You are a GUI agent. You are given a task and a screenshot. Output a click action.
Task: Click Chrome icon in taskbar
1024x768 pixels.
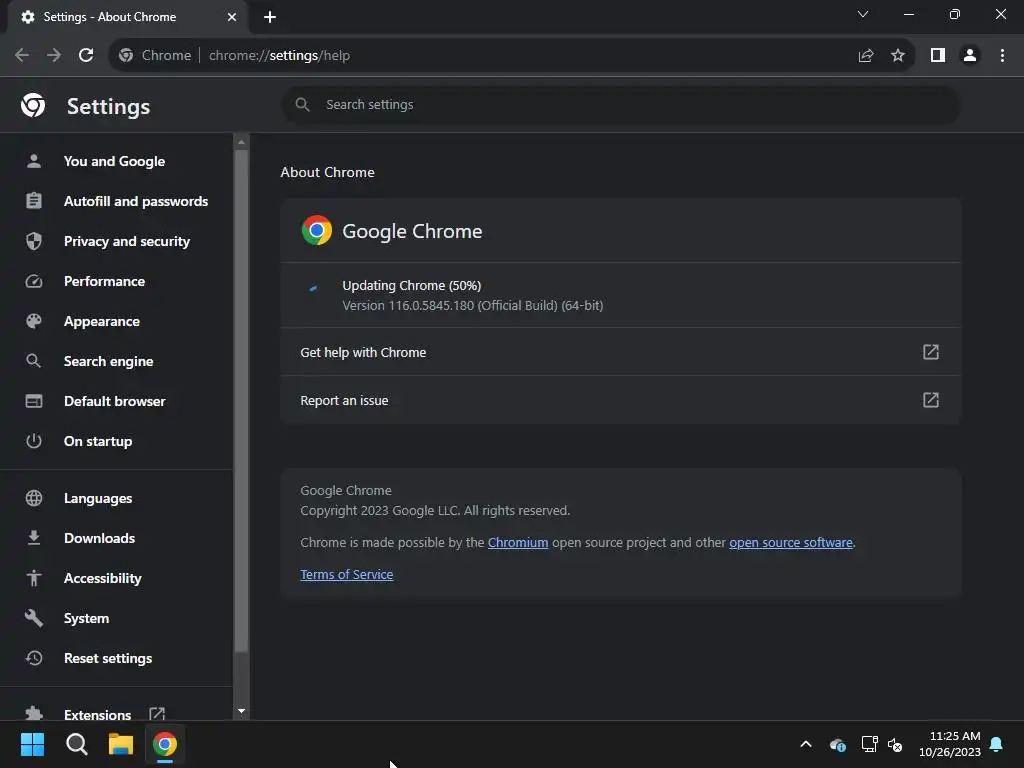(165, 744)
